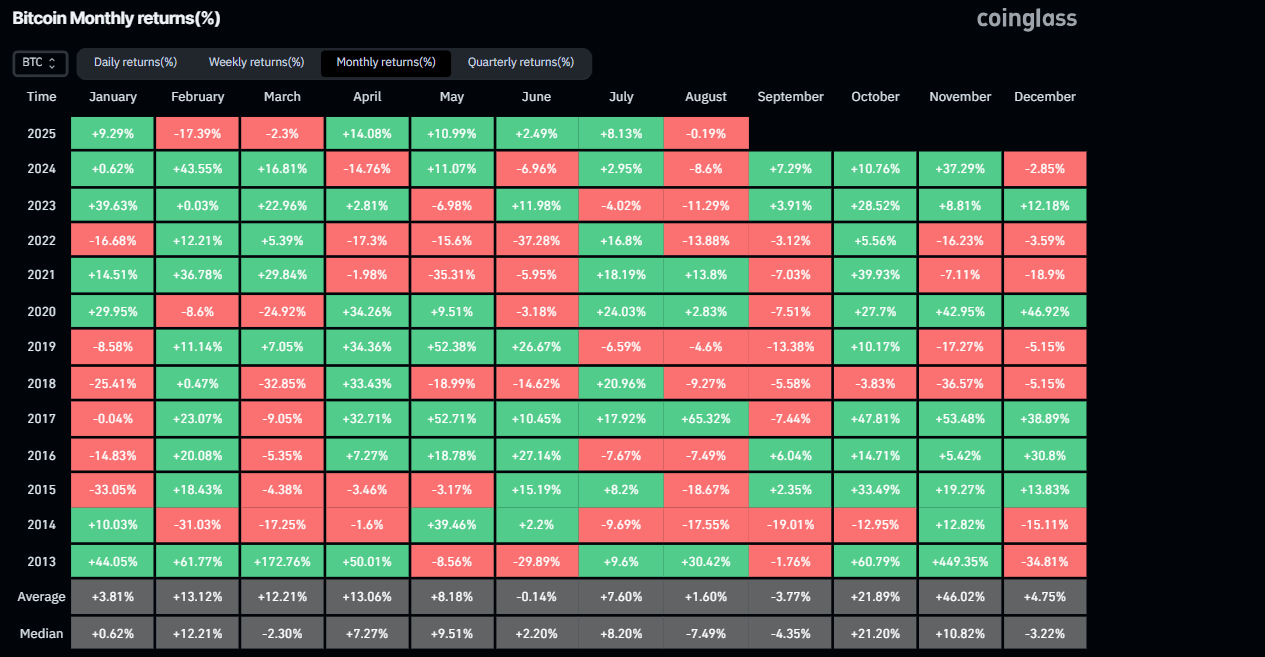Click the +46.02% November Average cell
This screenshot has height=657, width=1265.
tap(959, 596)
